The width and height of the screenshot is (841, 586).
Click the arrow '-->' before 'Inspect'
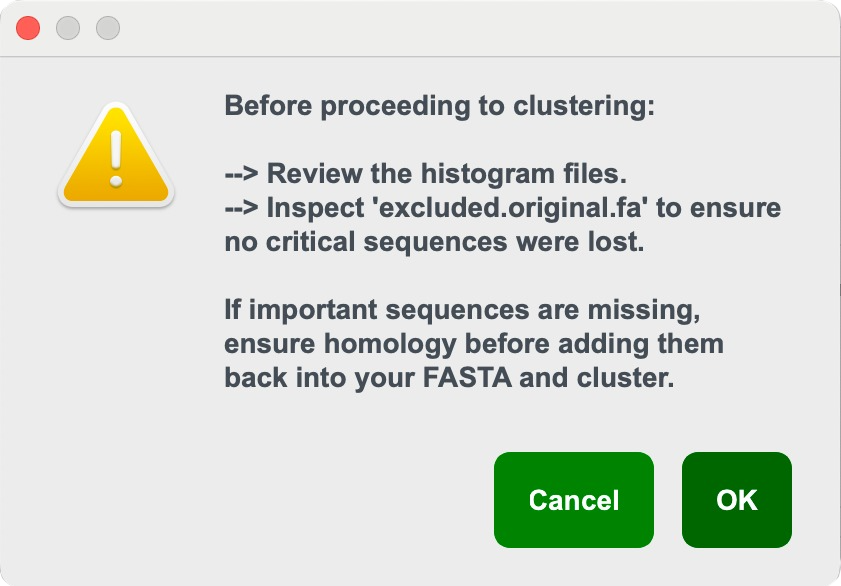[x=243, y=207]
